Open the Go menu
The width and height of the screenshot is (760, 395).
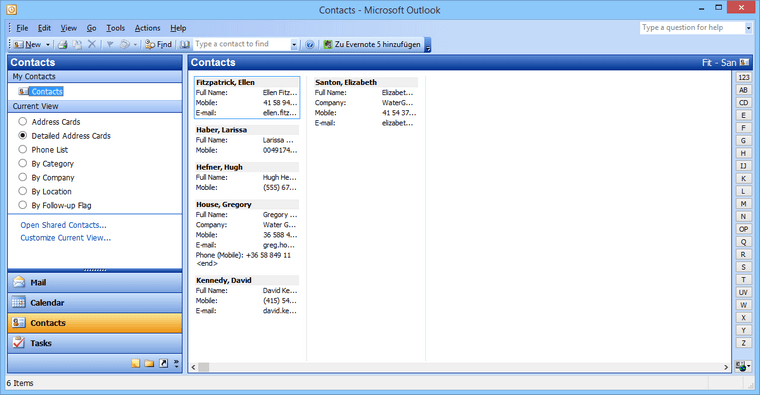point(92,28)
